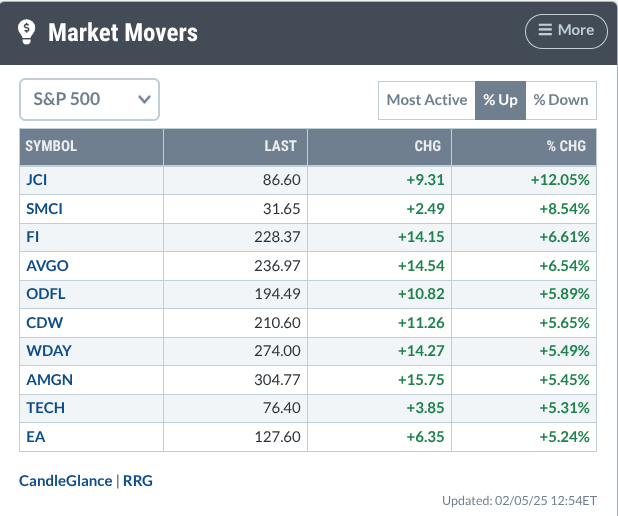Click AMGN percent change +5.45%

(564, 380)
